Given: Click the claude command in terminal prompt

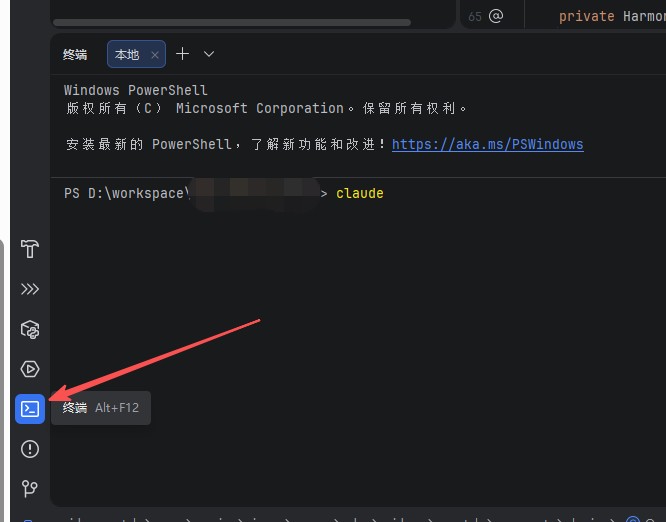Looking at the screenshot, I should point(360,193).
